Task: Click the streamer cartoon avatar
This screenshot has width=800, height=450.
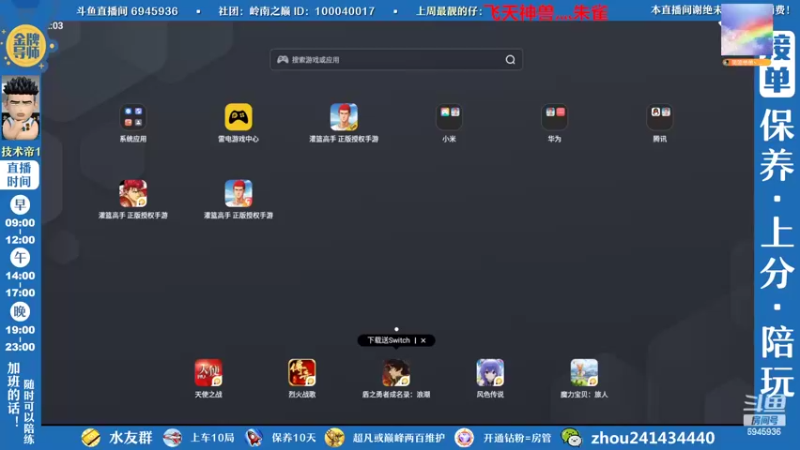Action: click(x=20, y=109)
